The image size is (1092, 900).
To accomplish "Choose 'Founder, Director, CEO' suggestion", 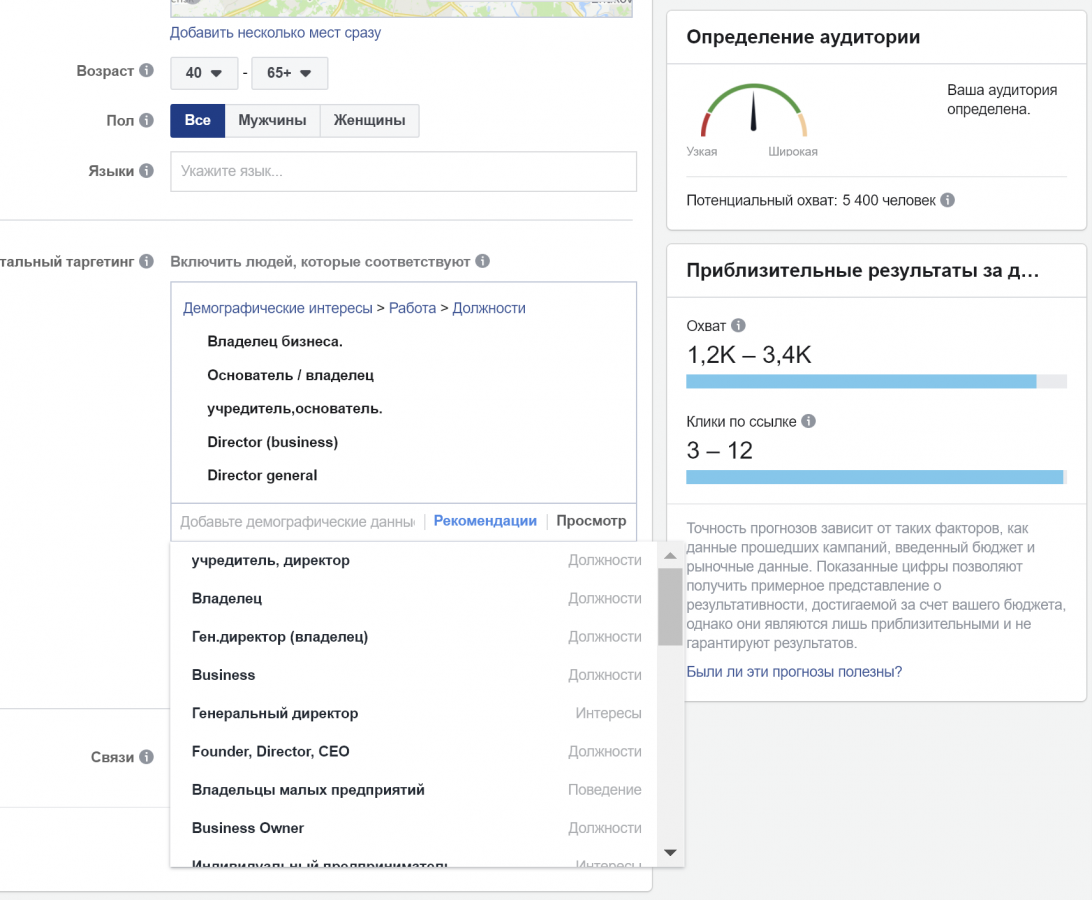I will tap(271, 751).
